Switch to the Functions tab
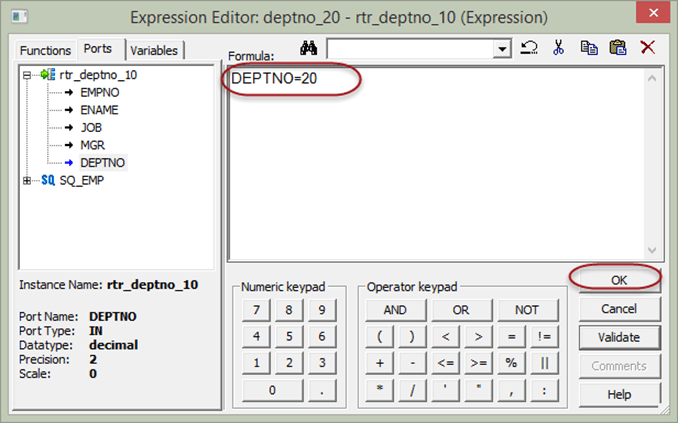The width and height of the screenshot is (678, 423). click(x=45, y=51)
